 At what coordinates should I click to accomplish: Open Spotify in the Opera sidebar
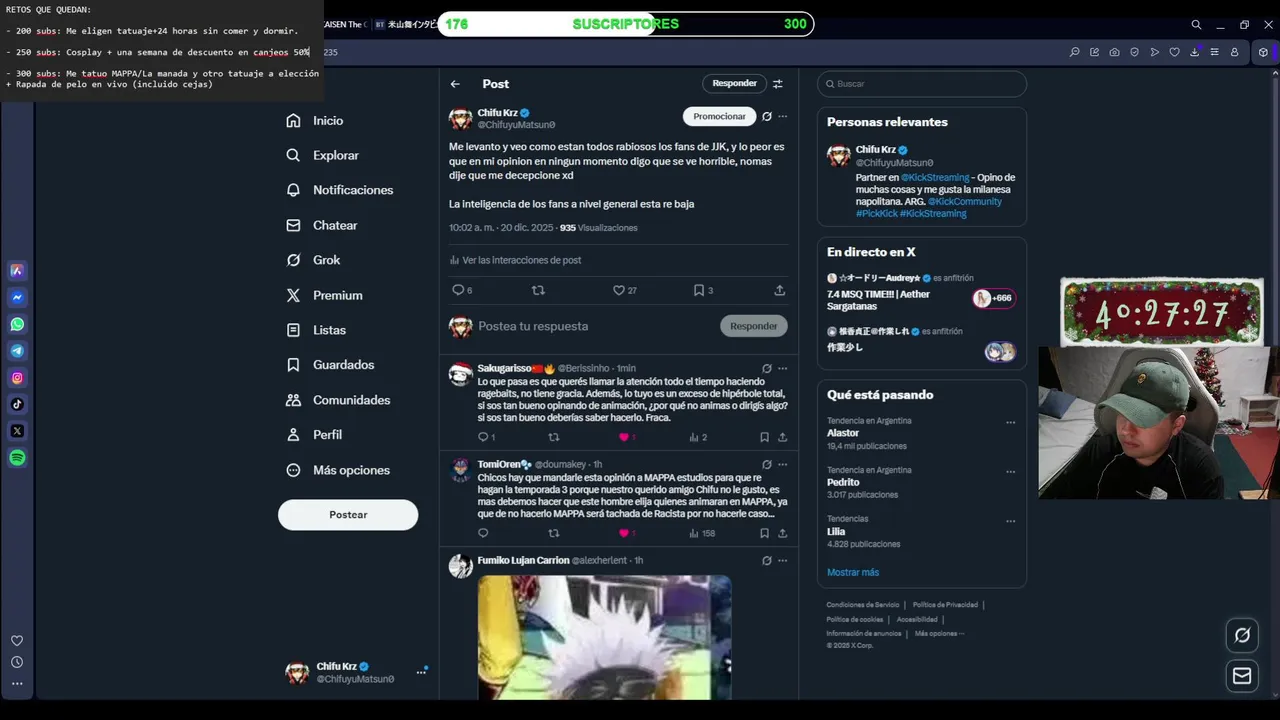(17, 458)
